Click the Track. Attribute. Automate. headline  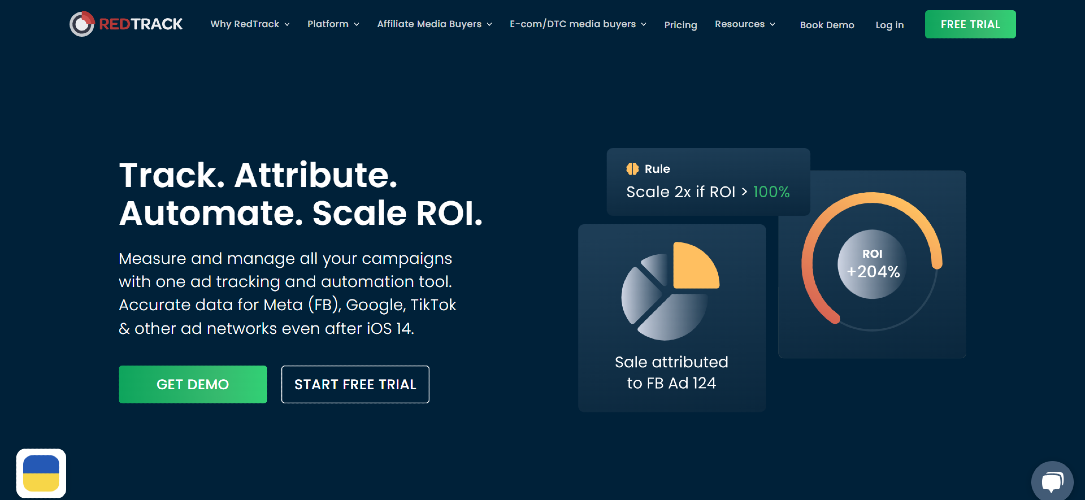[300, 194]
